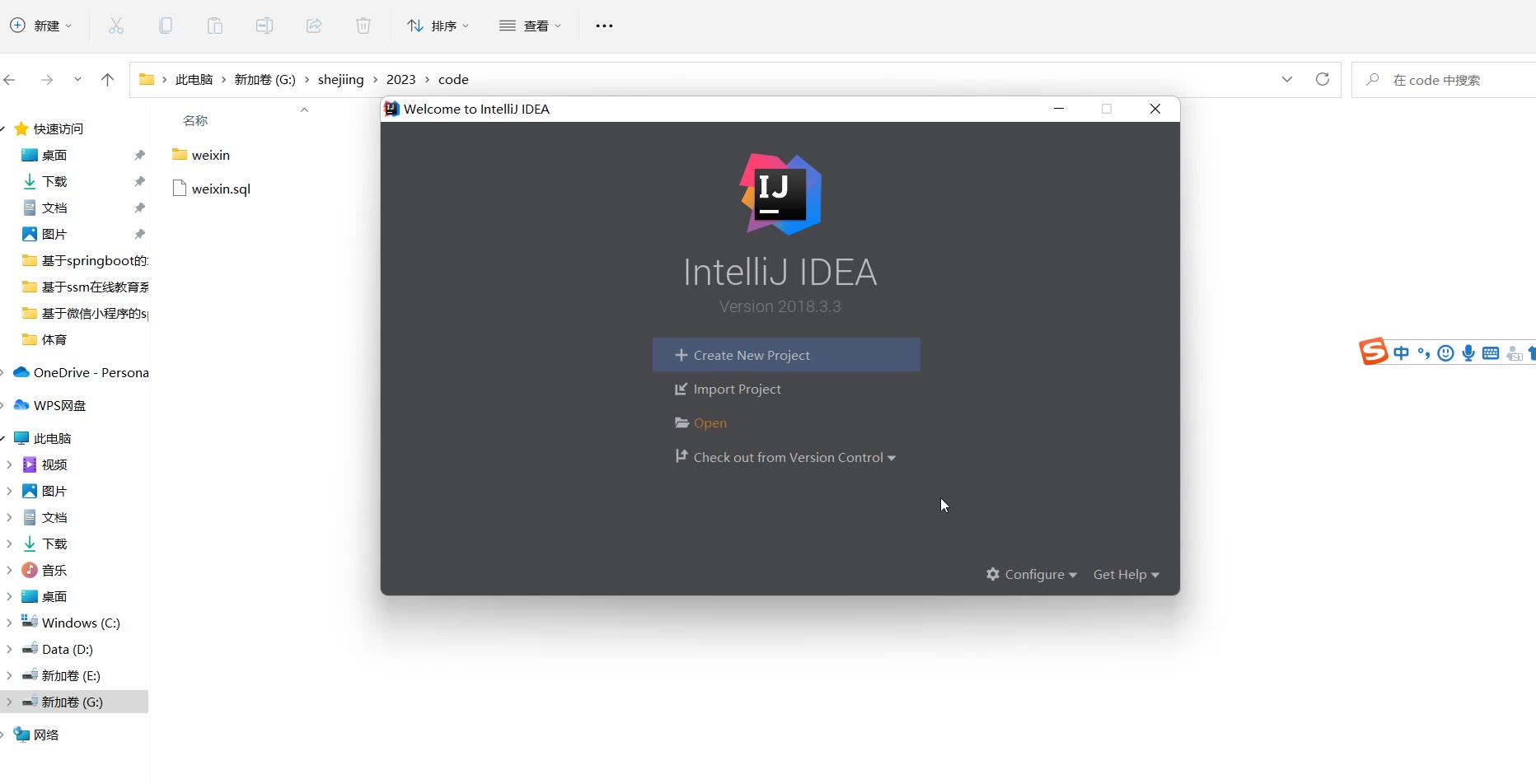Click the plus icon beside Create New Project
The width and height of the screenshot is (1536, 784).
pyautogui.click(x=681, y=355)
